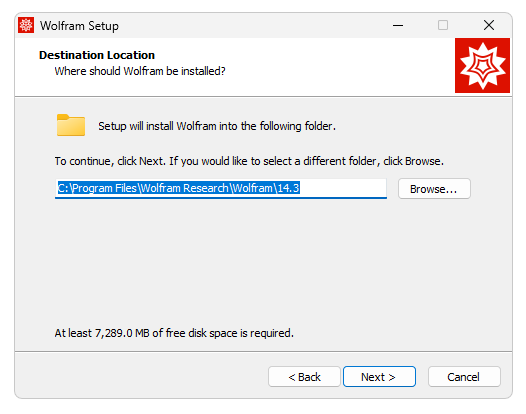Go to the previous step with Back
The height and width of the screenshot is (414, 526).
coord(304,377)
